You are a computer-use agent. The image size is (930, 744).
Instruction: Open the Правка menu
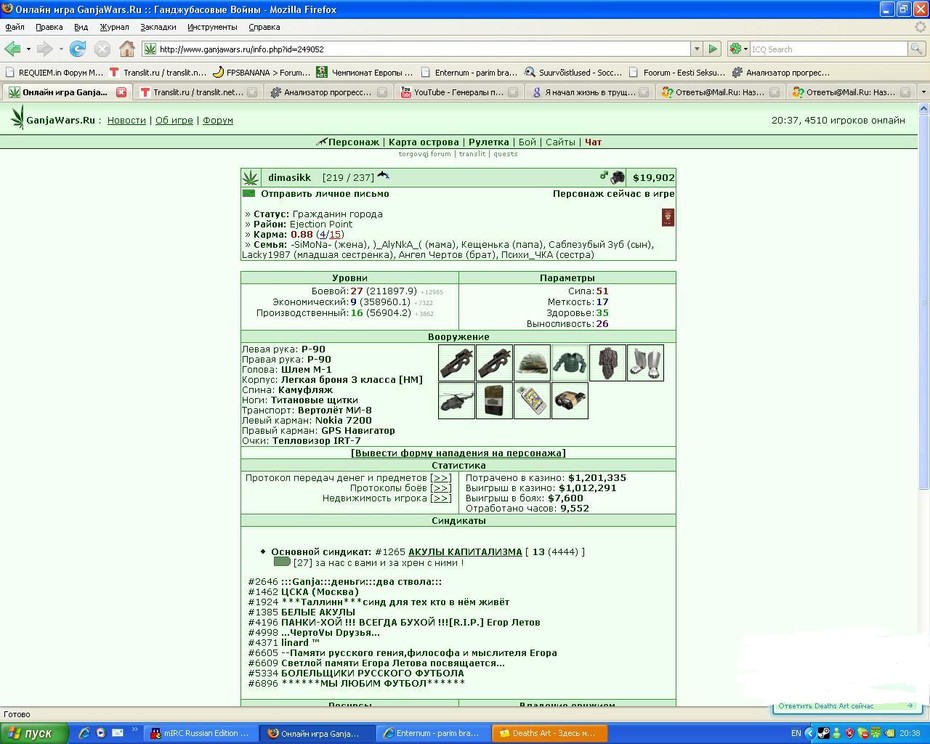point(49,27)
